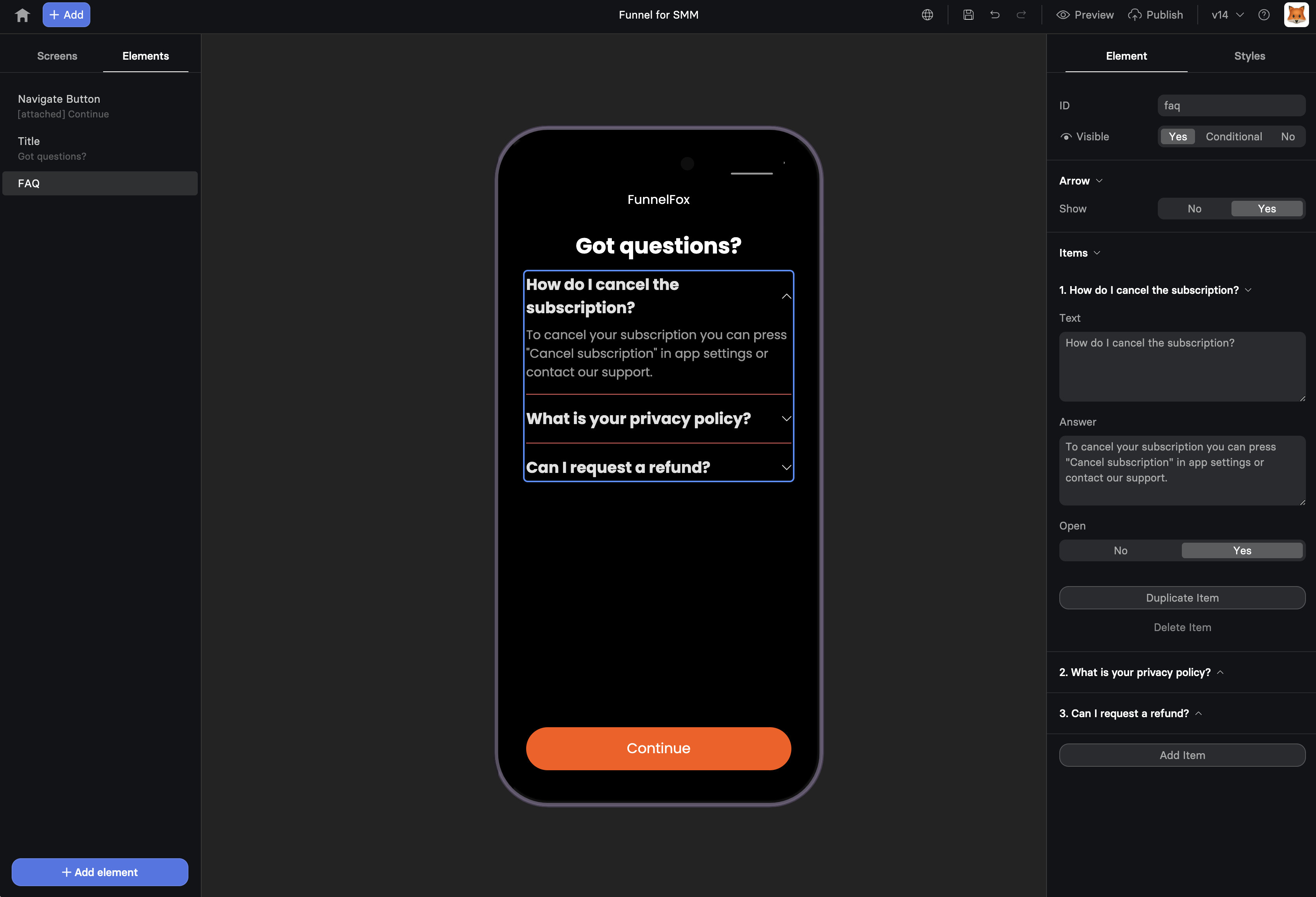
Task: Set Arrow Show to Yes
Action: (x=1267, y=209)
